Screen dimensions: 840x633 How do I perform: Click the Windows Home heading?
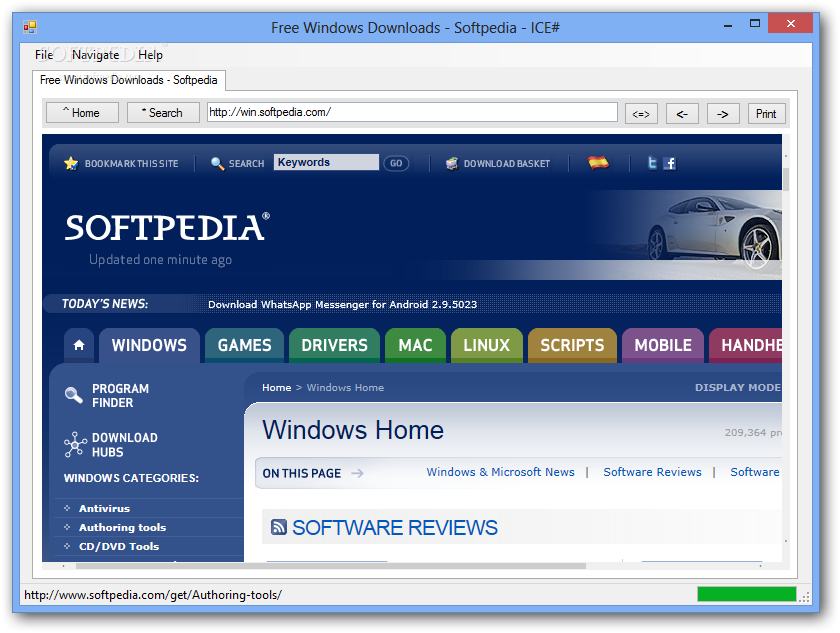pyautogui.click(x=353, y=429)
